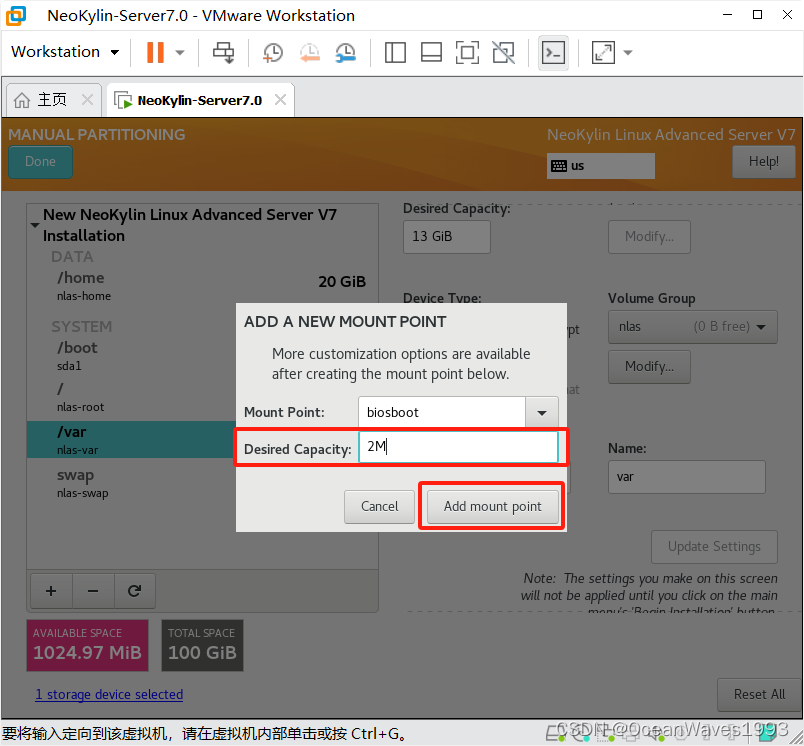Toggle the library sidebar view icon
804x746 pixels.
pos(395,52)
